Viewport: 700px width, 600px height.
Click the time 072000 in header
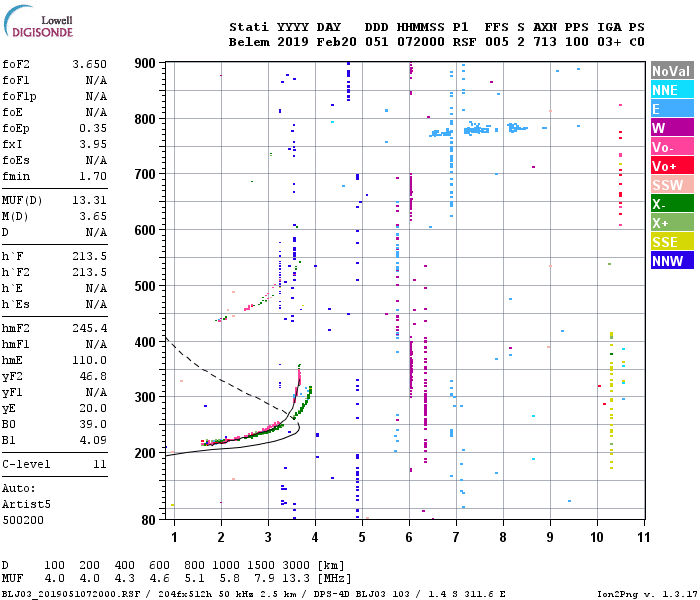click(421, 42)
